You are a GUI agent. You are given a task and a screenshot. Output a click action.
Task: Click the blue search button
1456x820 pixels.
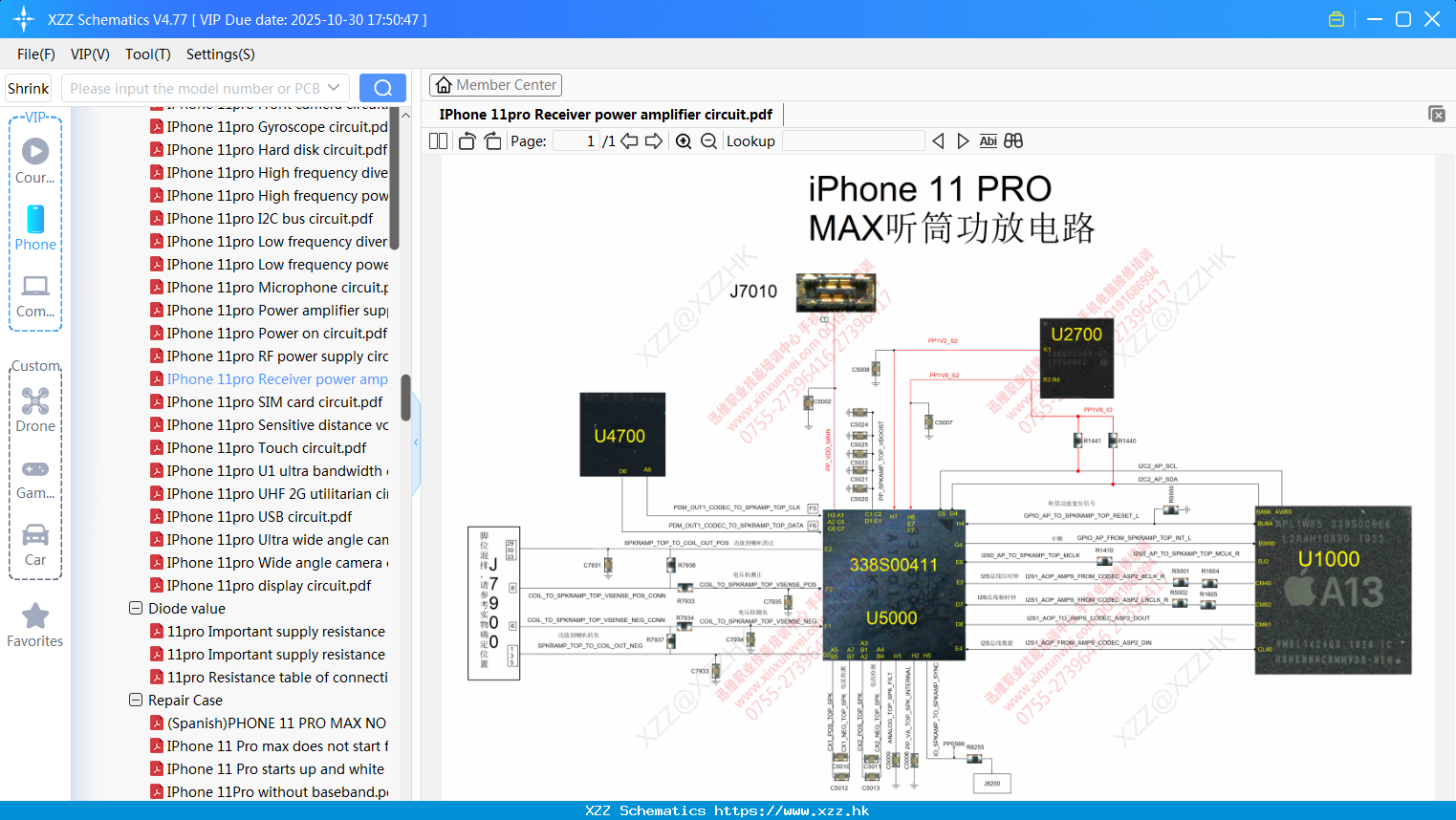382,88
